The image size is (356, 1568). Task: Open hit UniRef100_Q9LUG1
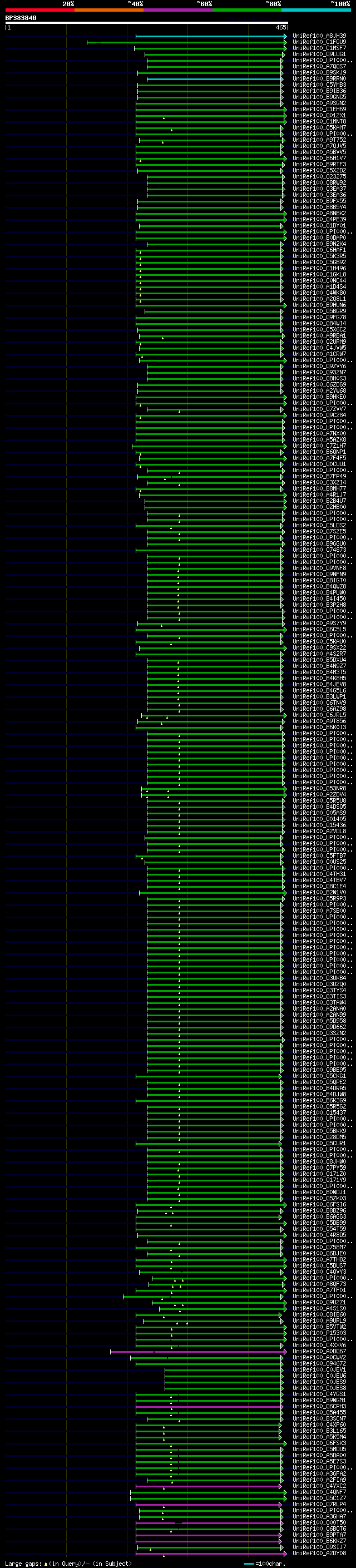tap(319, 54)
